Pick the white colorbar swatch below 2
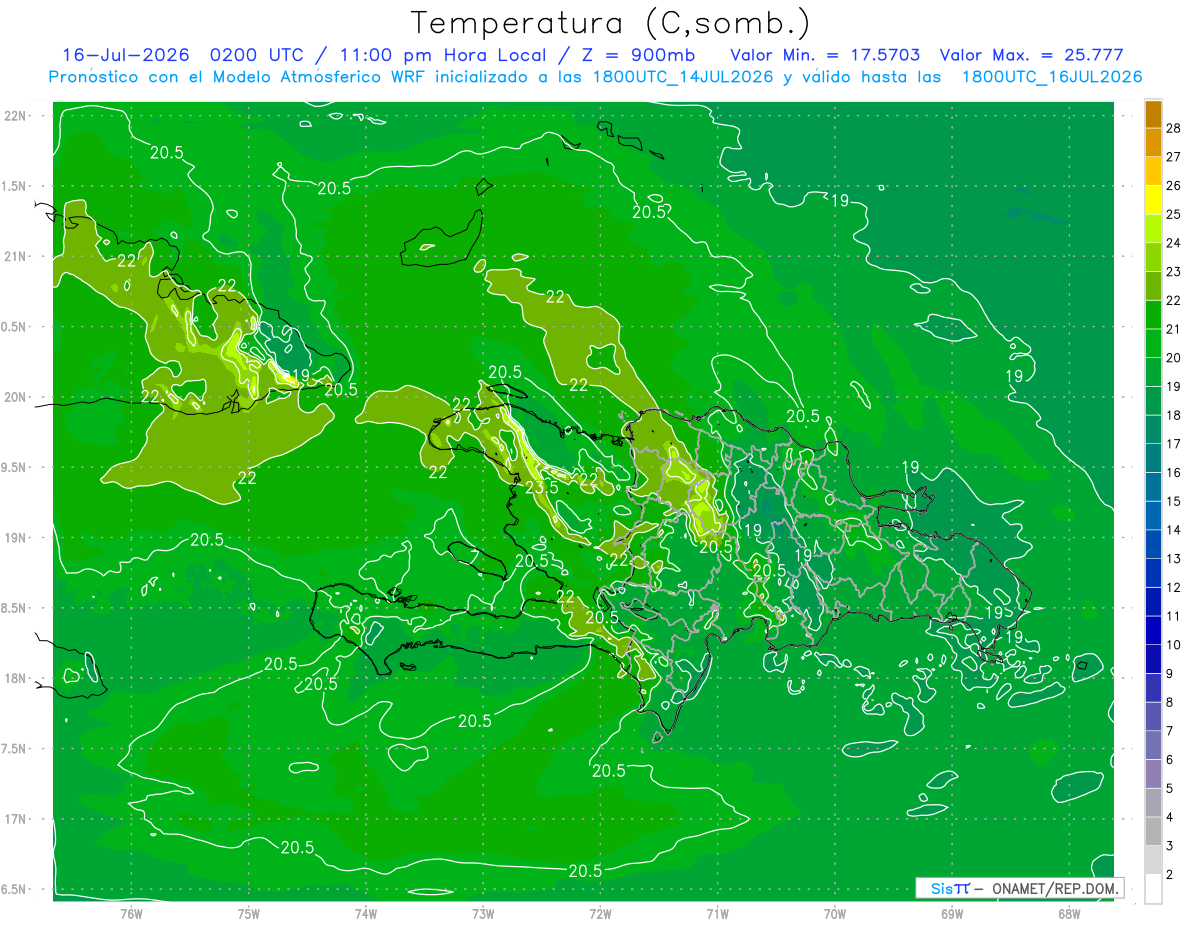Viewport: 1200px width, 927px height. point(1153,889)
